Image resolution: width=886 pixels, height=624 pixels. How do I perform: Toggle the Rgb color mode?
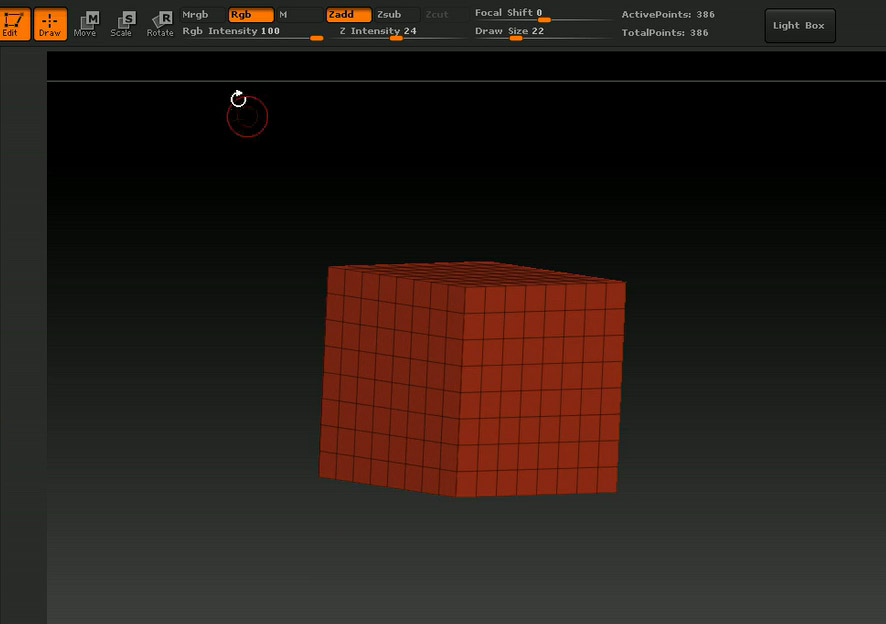pos(251,15)
